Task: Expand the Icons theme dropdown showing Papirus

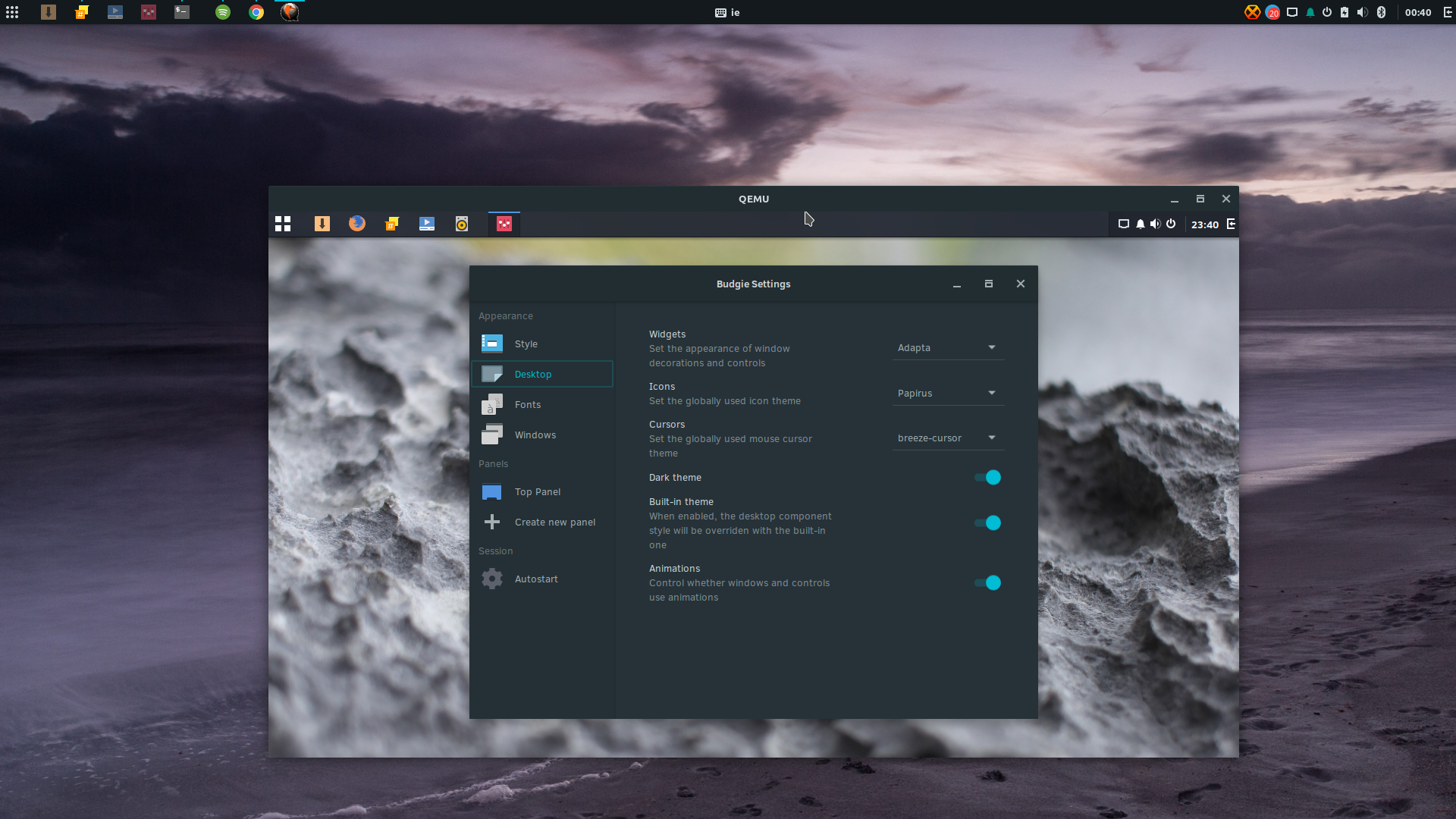Action: (x=948, y=393)
